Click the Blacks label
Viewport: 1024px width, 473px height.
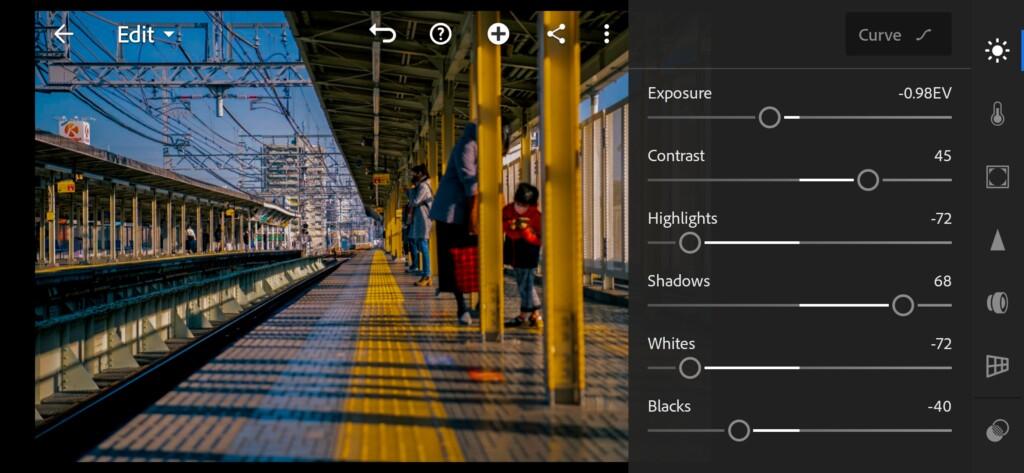coord(669,406)
